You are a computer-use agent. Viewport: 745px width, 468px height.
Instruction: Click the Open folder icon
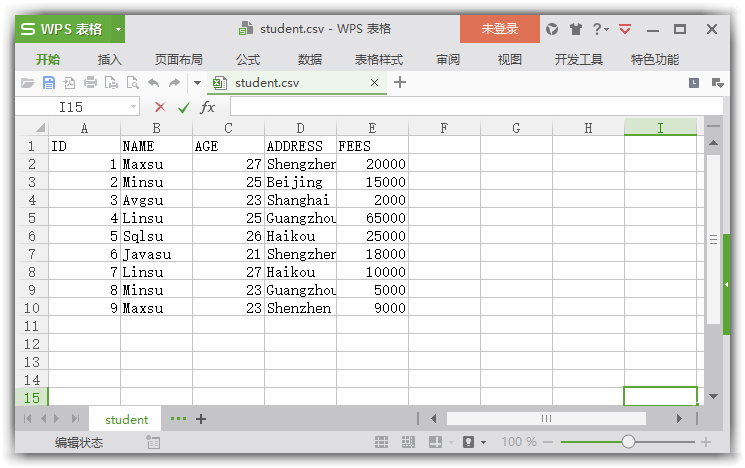click(x=28, y=83)
